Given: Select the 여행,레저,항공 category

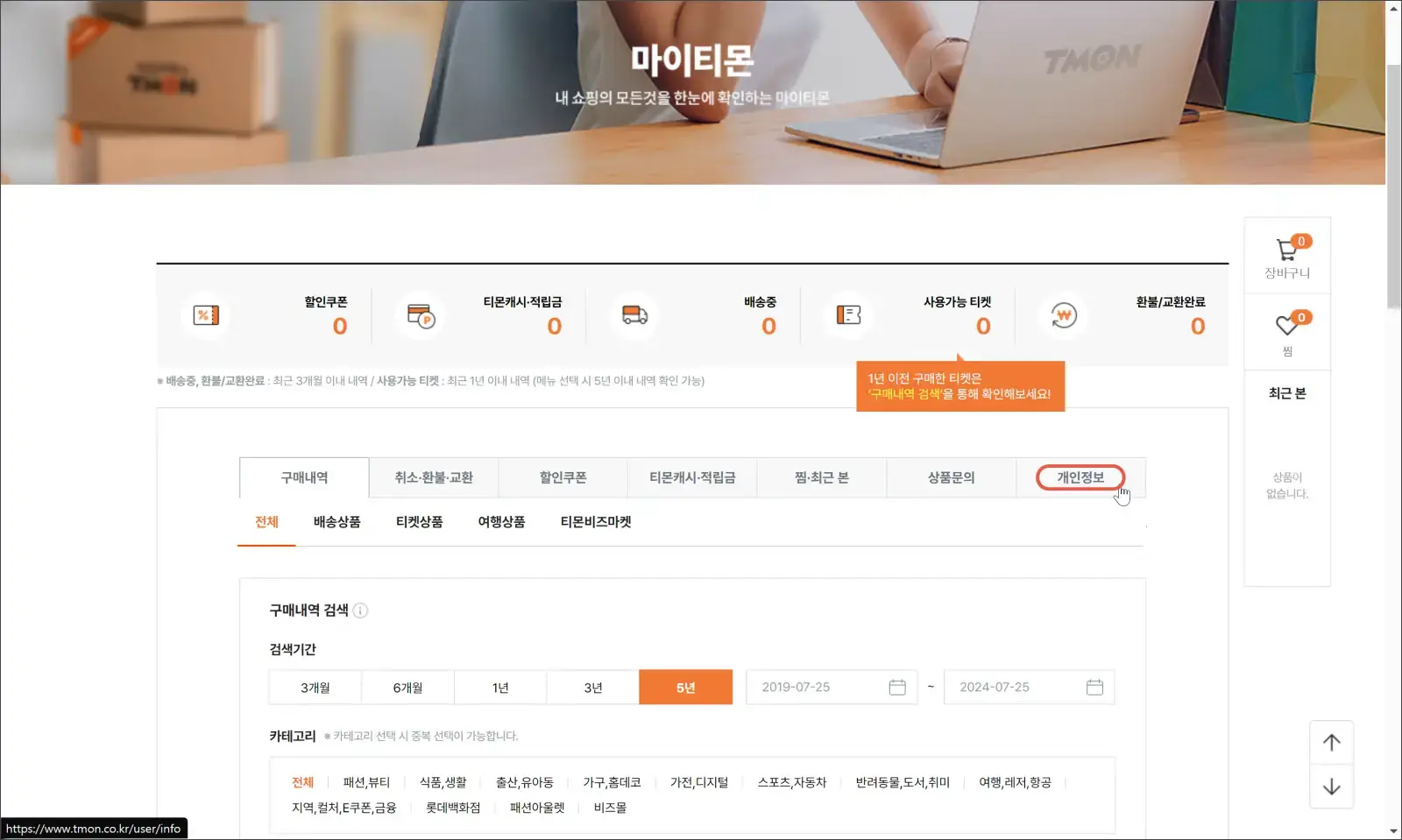Looking at the screenshot, I should point(1015,782).
